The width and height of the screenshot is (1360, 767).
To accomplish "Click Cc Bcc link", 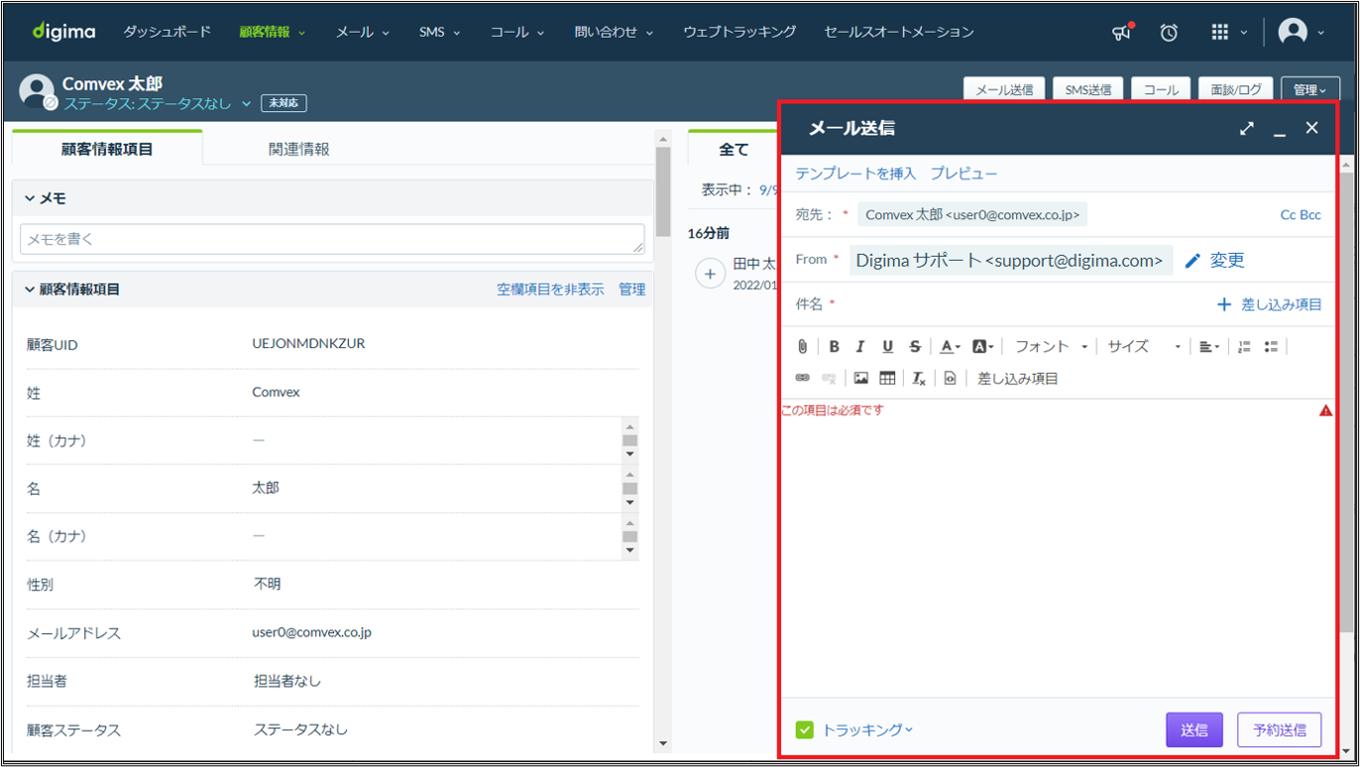I will [1300, 215].
